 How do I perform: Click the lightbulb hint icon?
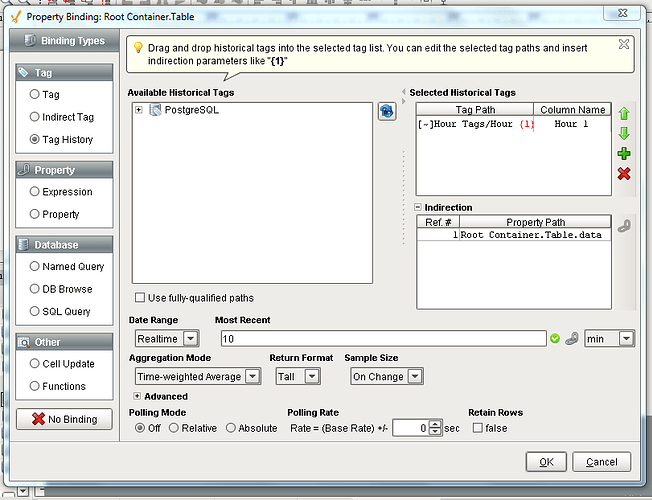[138, 47]
